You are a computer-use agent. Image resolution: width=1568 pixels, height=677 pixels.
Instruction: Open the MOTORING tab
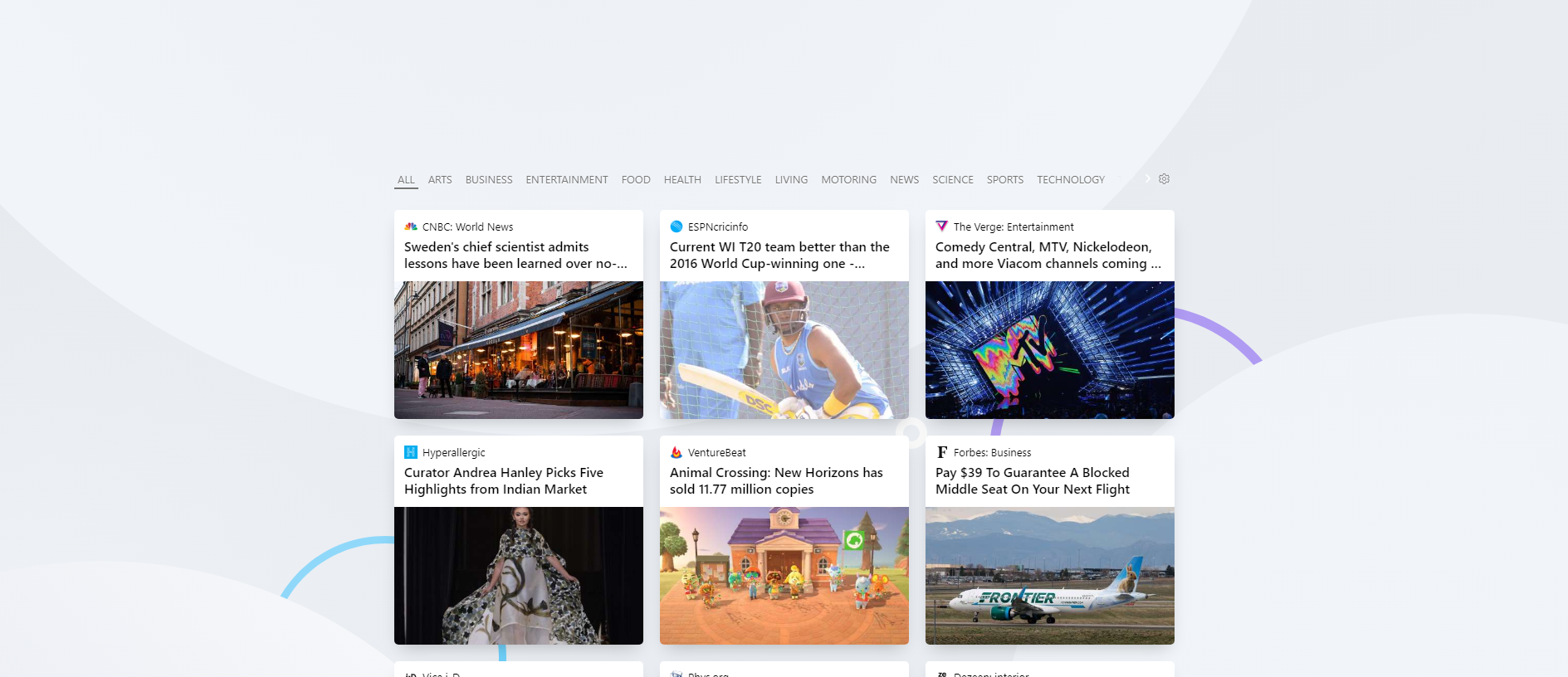coord(848,180)
